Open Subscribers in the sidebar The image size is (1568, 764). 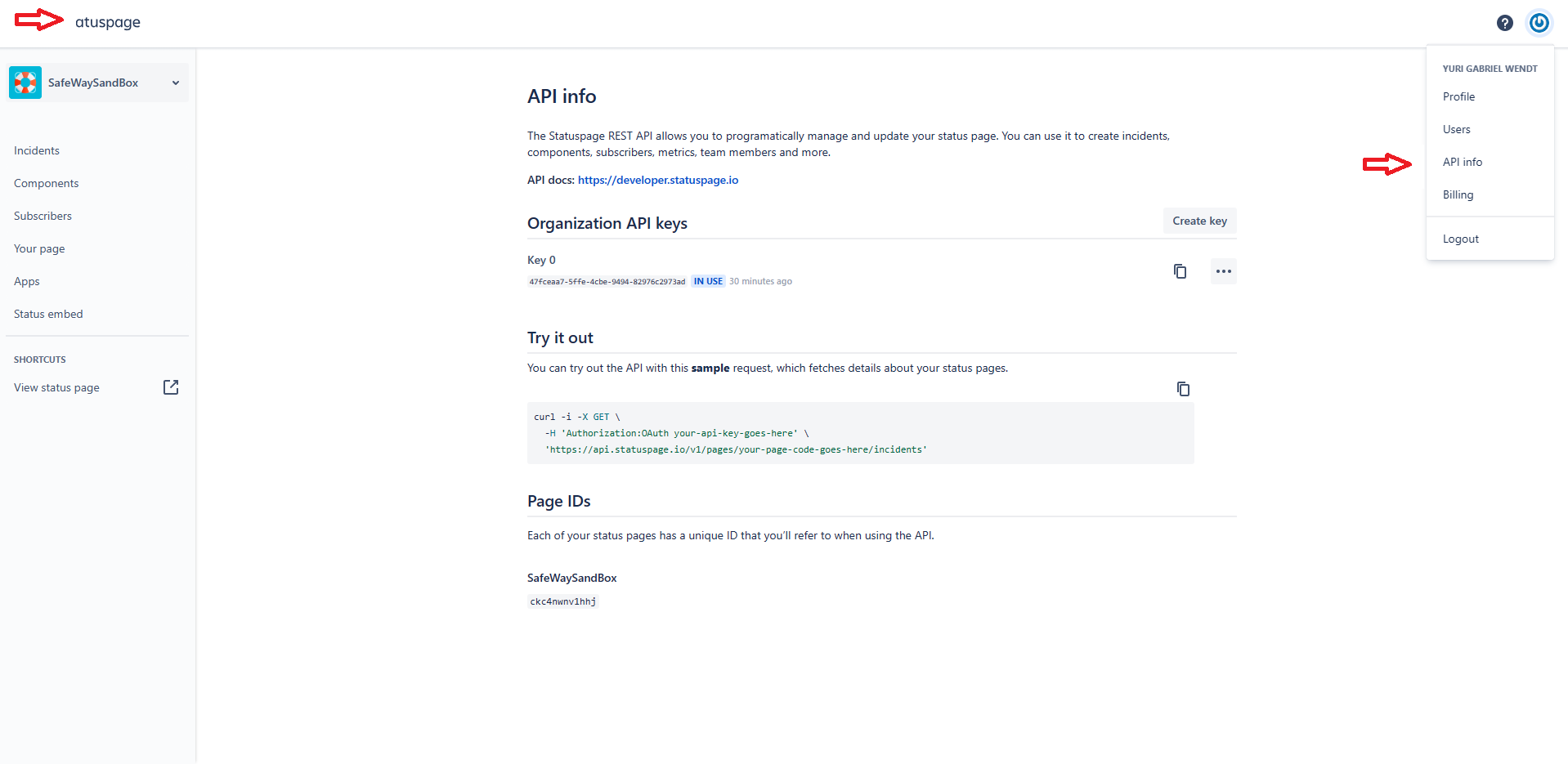click(43, 216)
